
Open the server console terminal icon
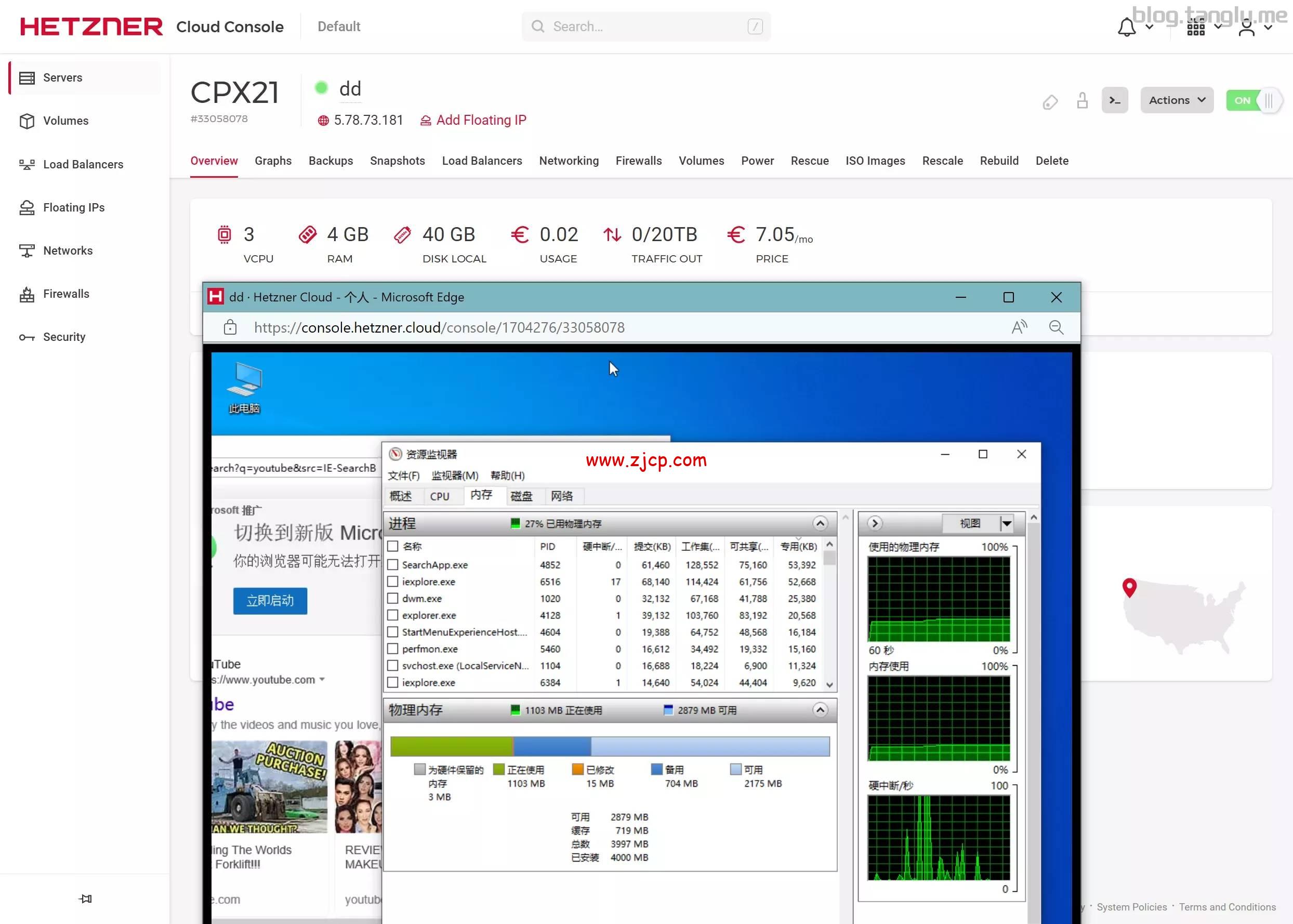1114,101
